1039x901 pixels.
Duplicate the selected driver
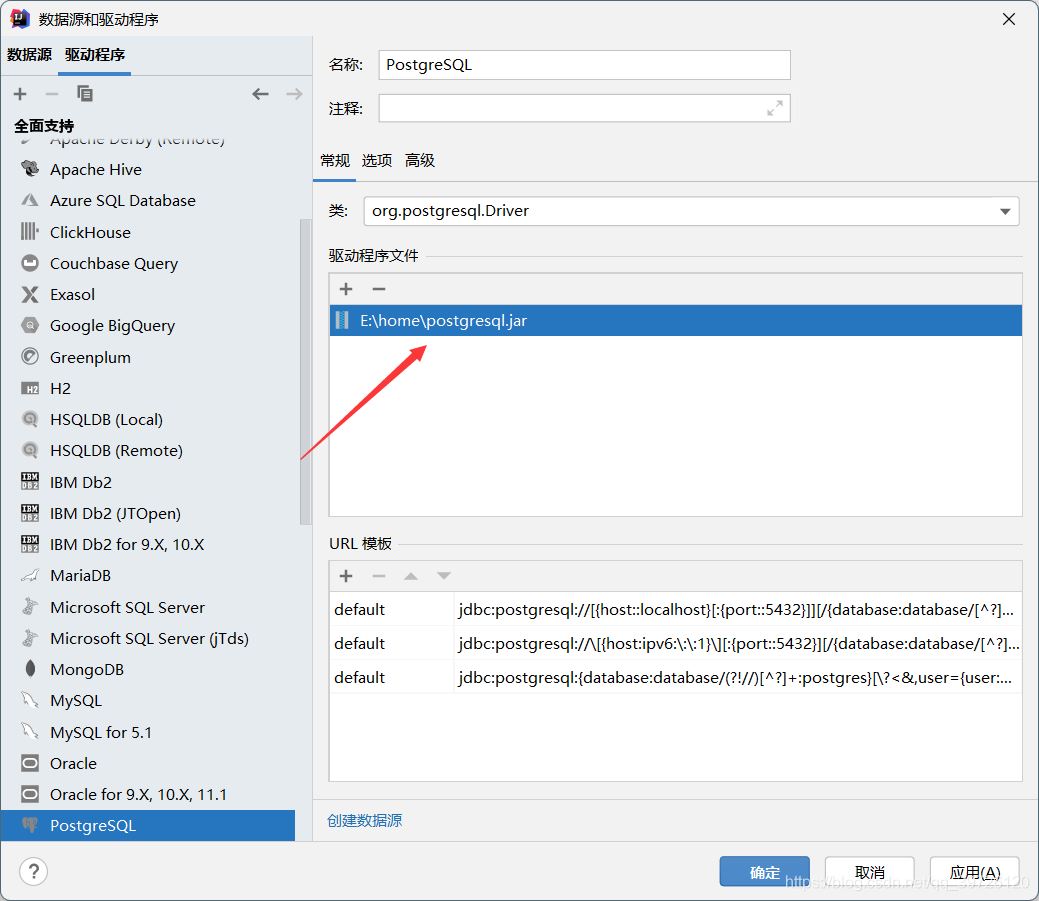[85, 93]
